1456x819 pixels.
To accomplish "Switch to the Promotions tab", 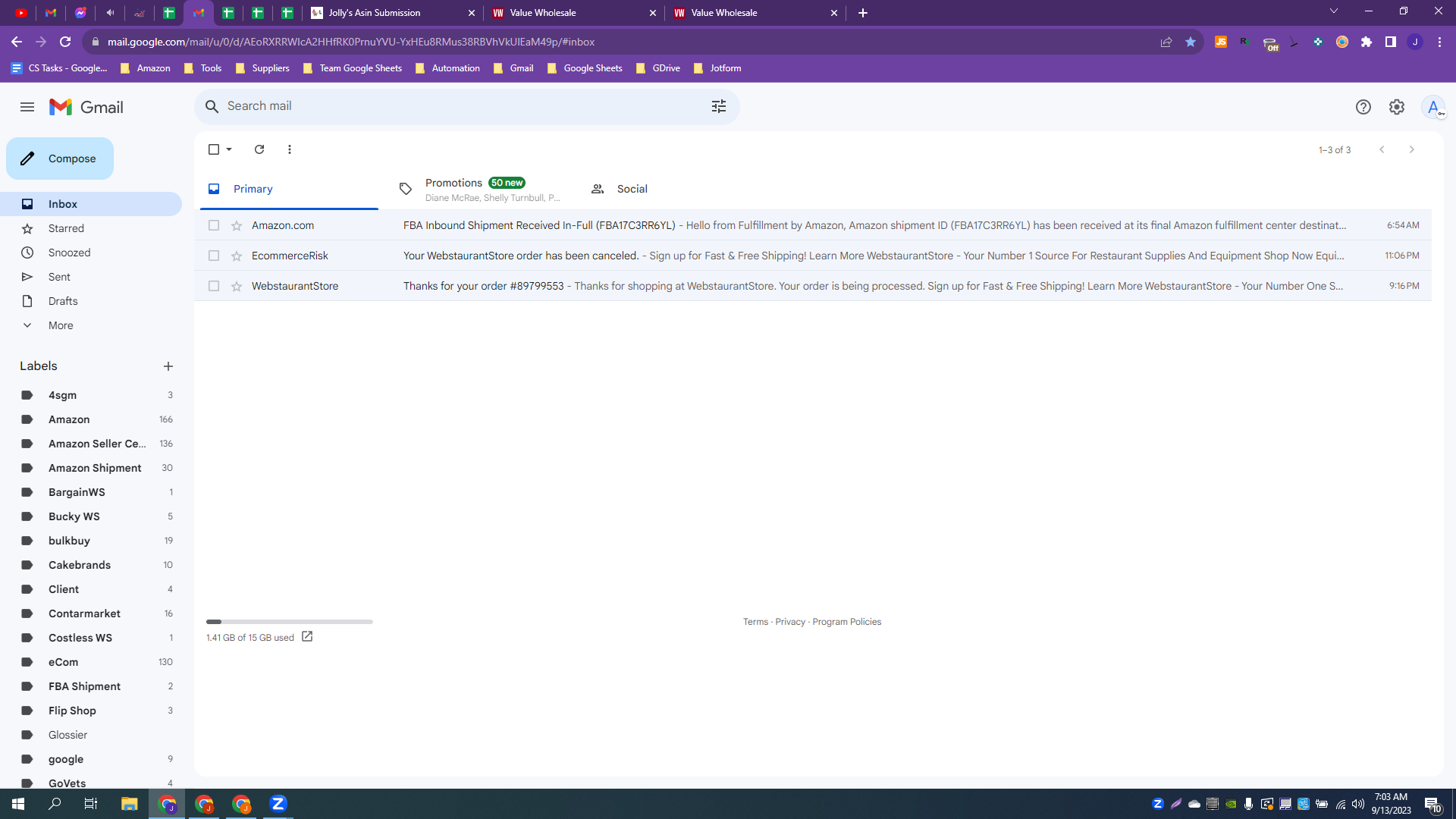I will pyautogui.click(x=480, y=189).
